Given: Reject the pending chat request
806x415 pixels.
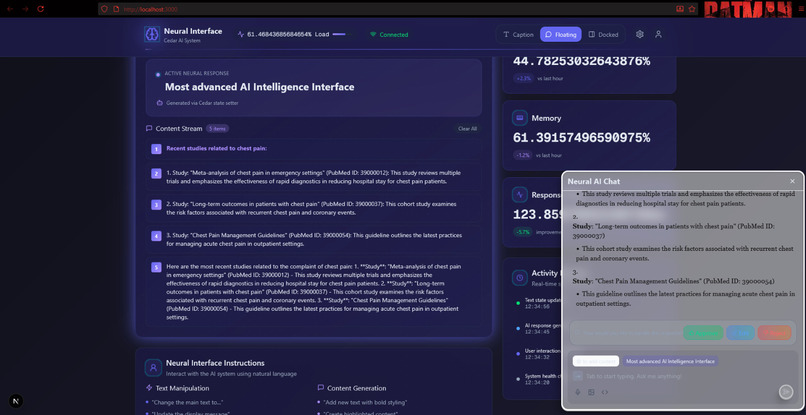Looking at the screenshot, I should pyautogui.click(x=774, y=333).
